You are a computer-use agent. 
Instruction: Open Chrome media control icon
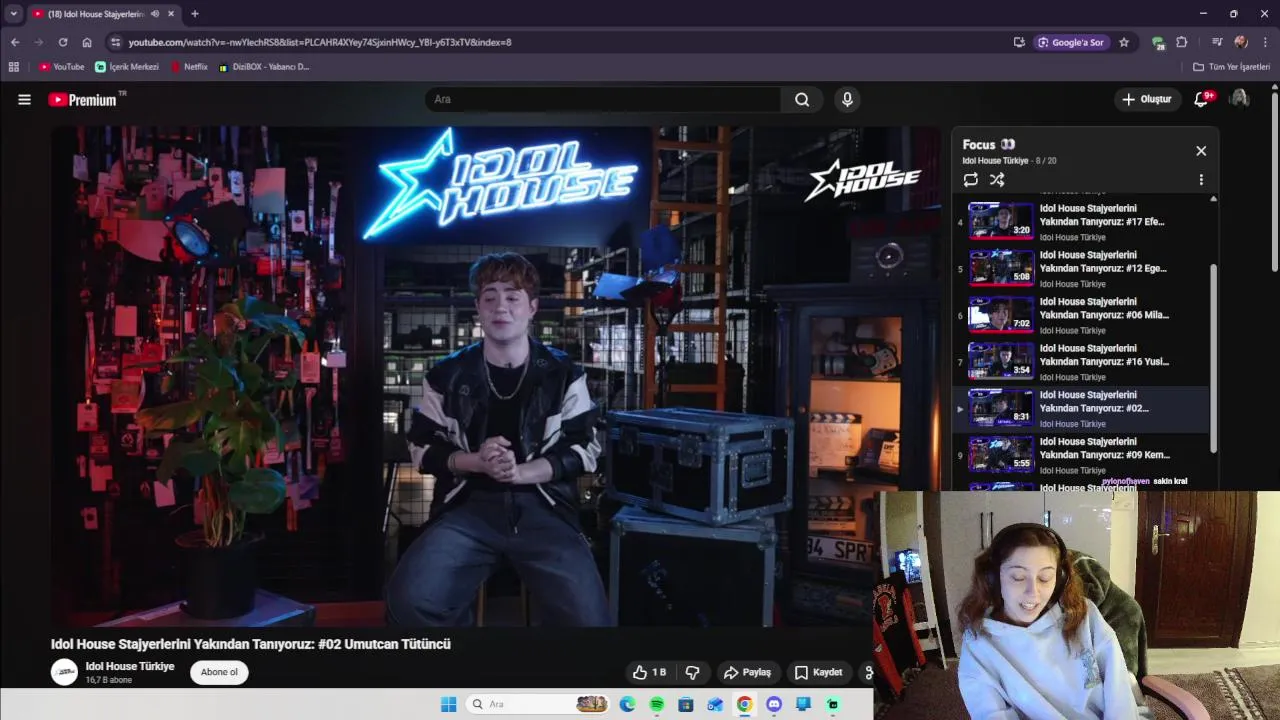pyautogui.click(x=1217, y=42)
